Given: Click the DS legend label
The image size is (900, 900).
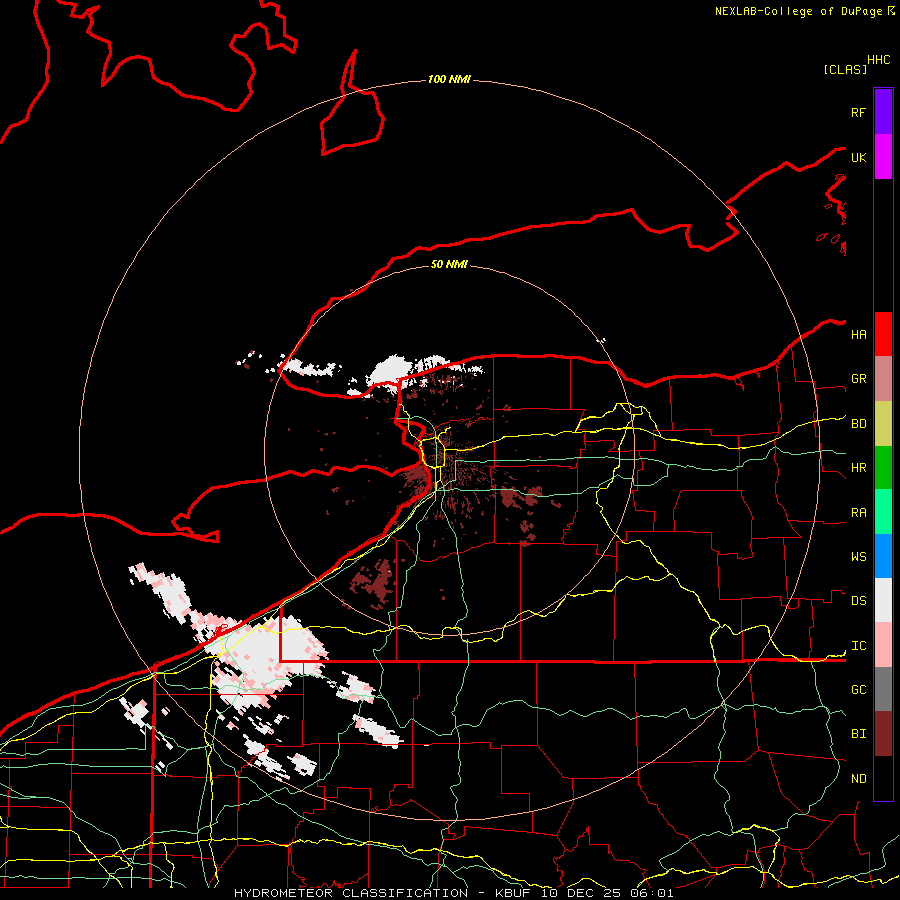Looking at the screenshot, I should pos(858,600).
